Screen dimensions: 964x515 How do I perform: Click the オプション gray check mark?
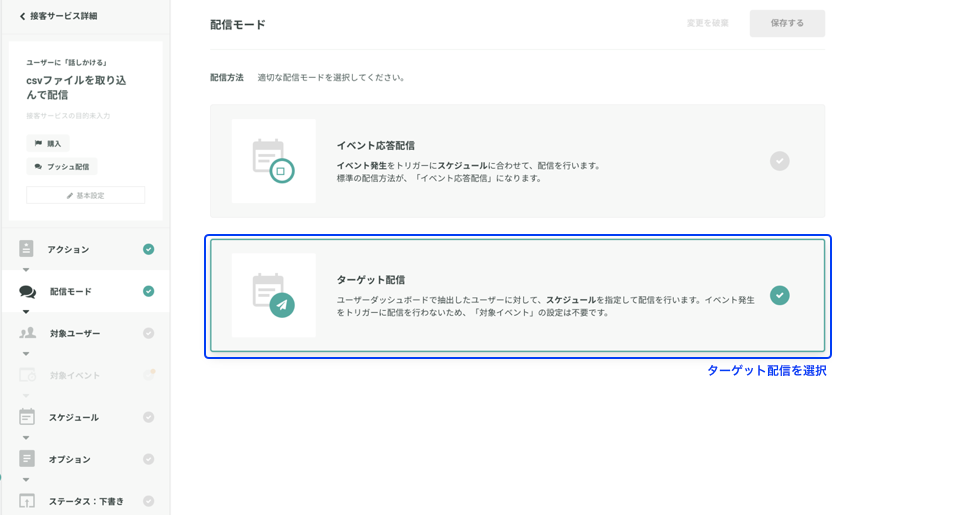point(148,459)
